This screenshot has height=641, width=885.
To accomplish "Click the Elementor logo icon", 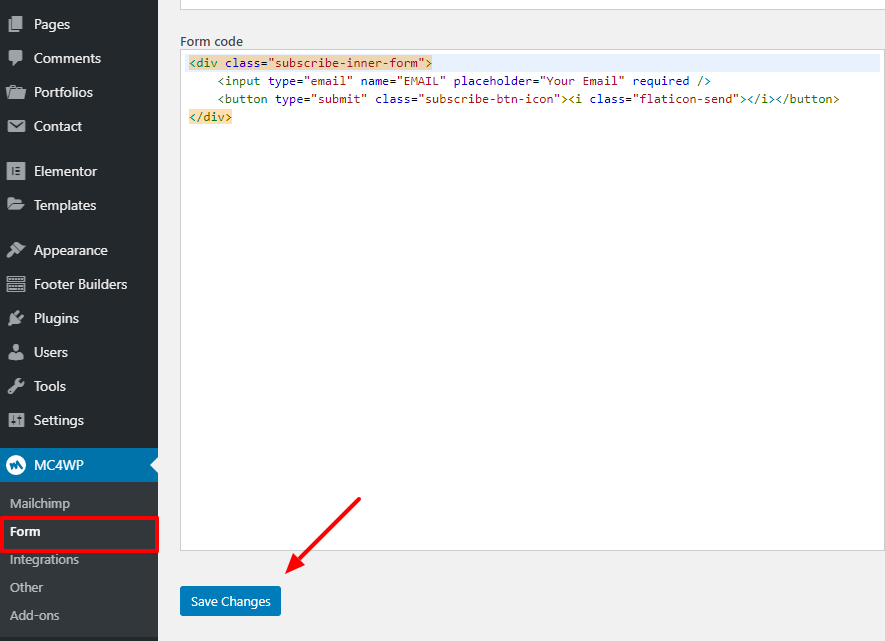I will pyautogui.click(x=16, y=171).
